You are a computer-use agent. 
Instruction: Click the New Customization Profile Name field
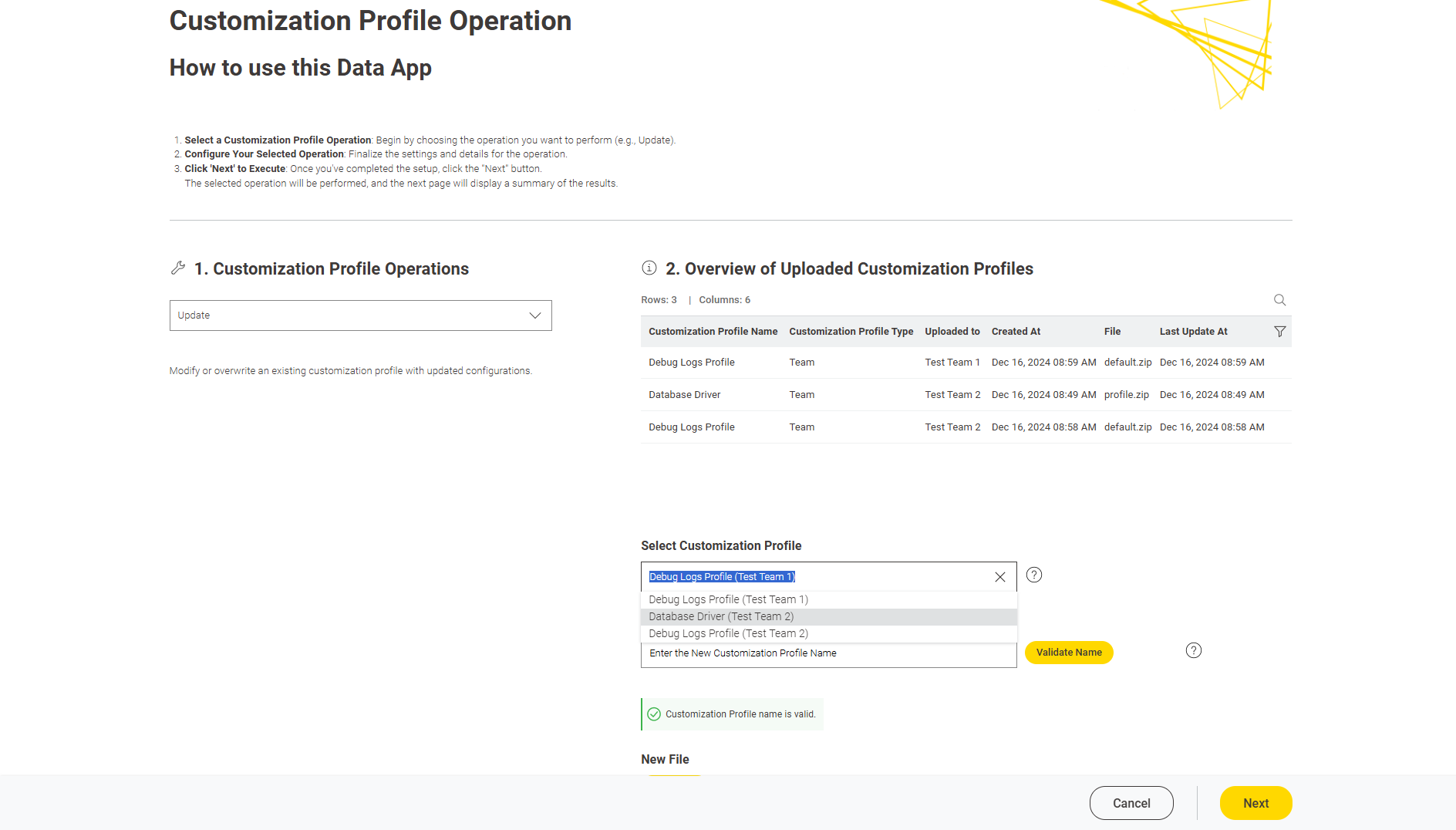(x=827, y=653)
